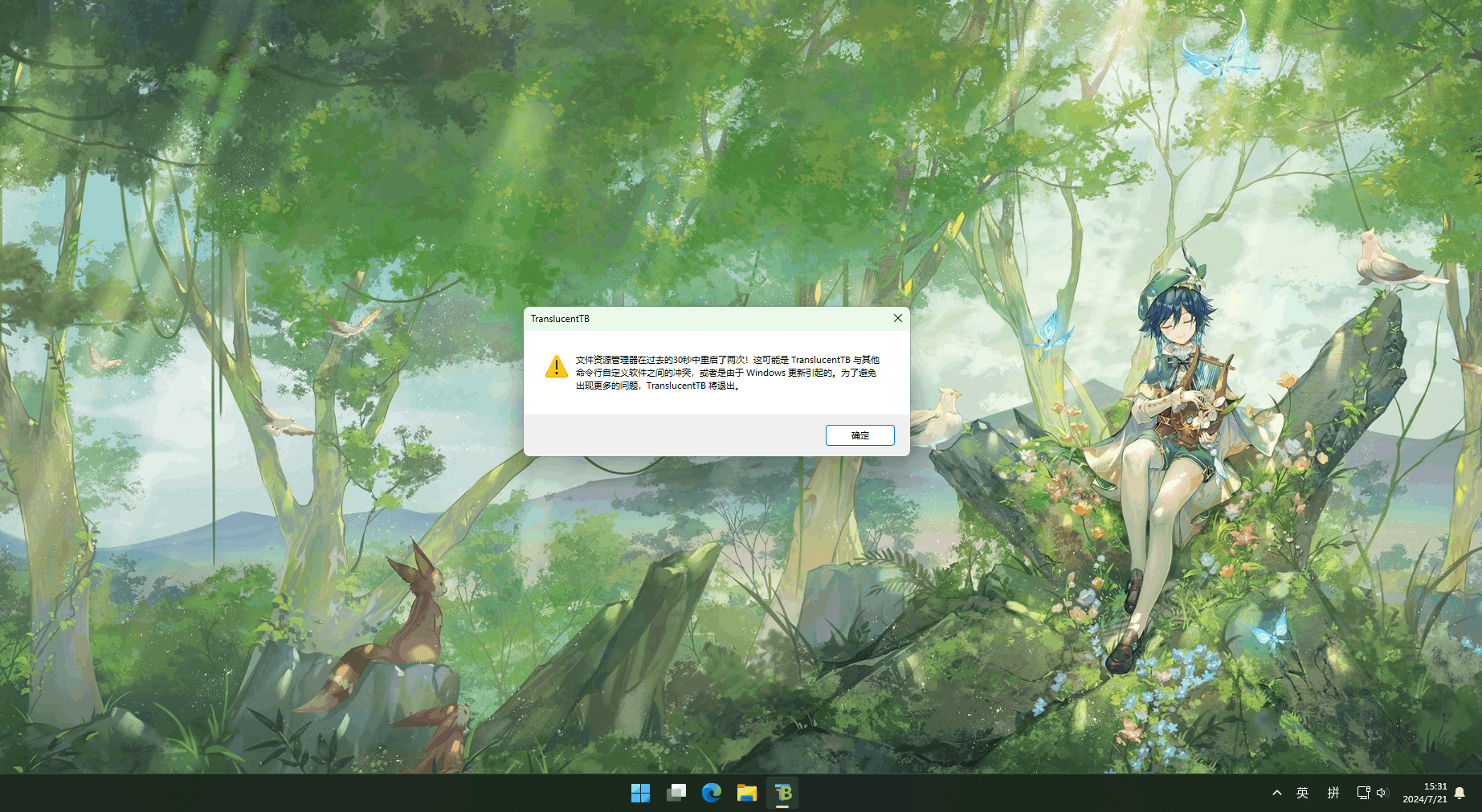Screen dimensions: 1482x812
Task: Click 确定 to dismiss the TranslucentTB warning
Action: pos(859,435)
